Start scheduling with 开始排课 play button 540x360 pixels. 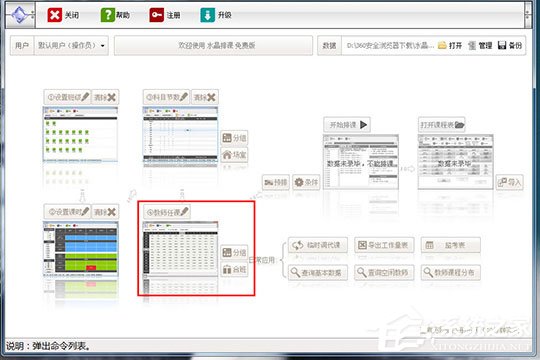click(x=347, y=125)
